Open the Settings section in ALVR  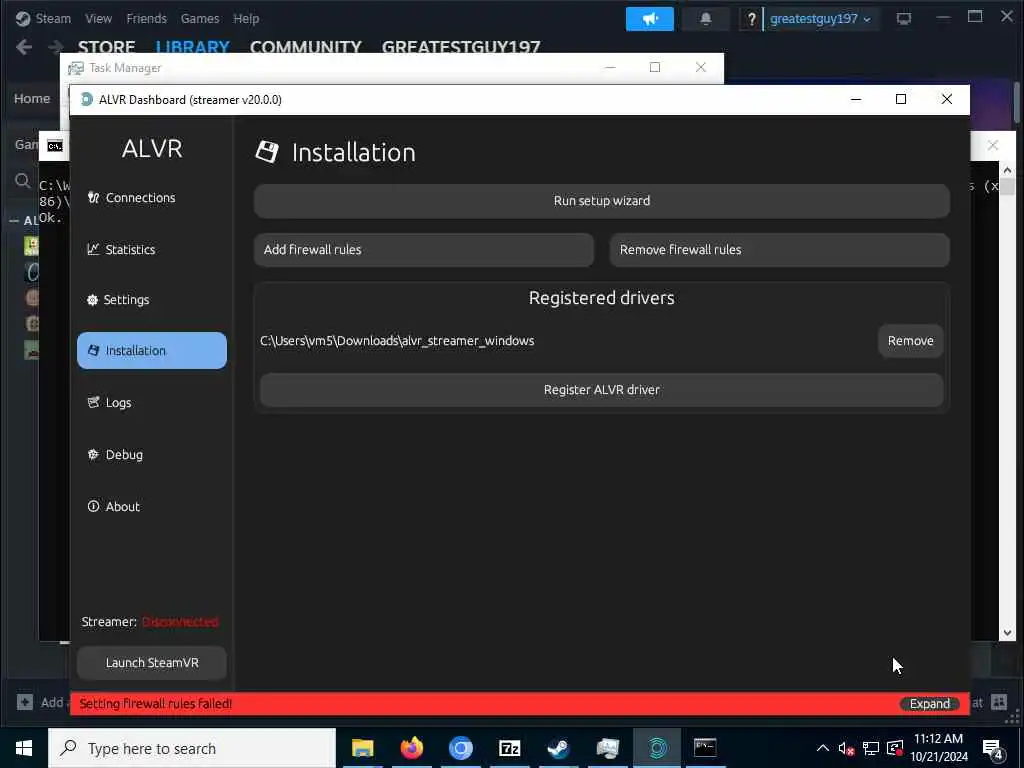(x=152, y=300)
